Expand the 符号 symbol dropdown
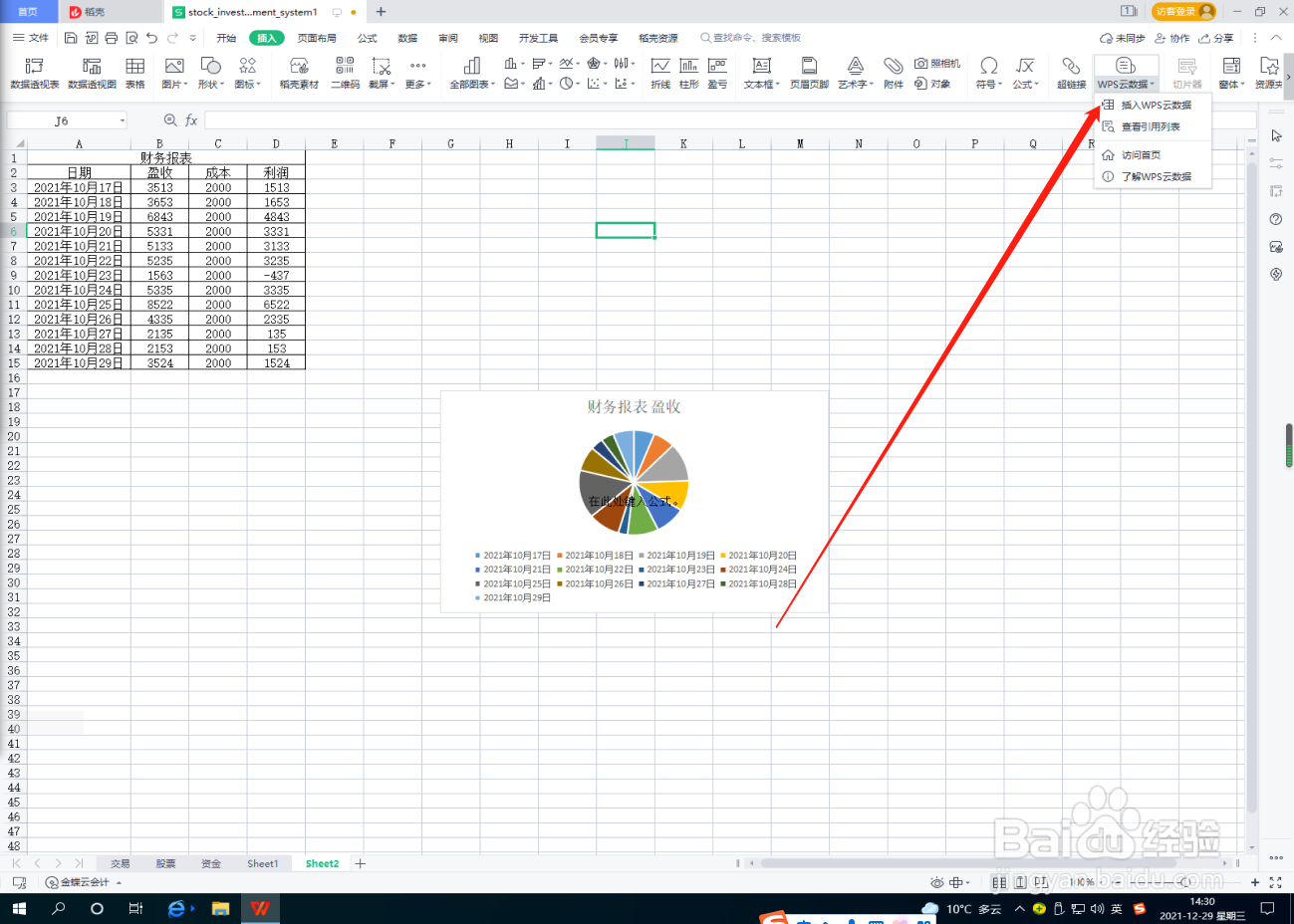The height and width of the screenshot is (924, 1294). (989, 85)
